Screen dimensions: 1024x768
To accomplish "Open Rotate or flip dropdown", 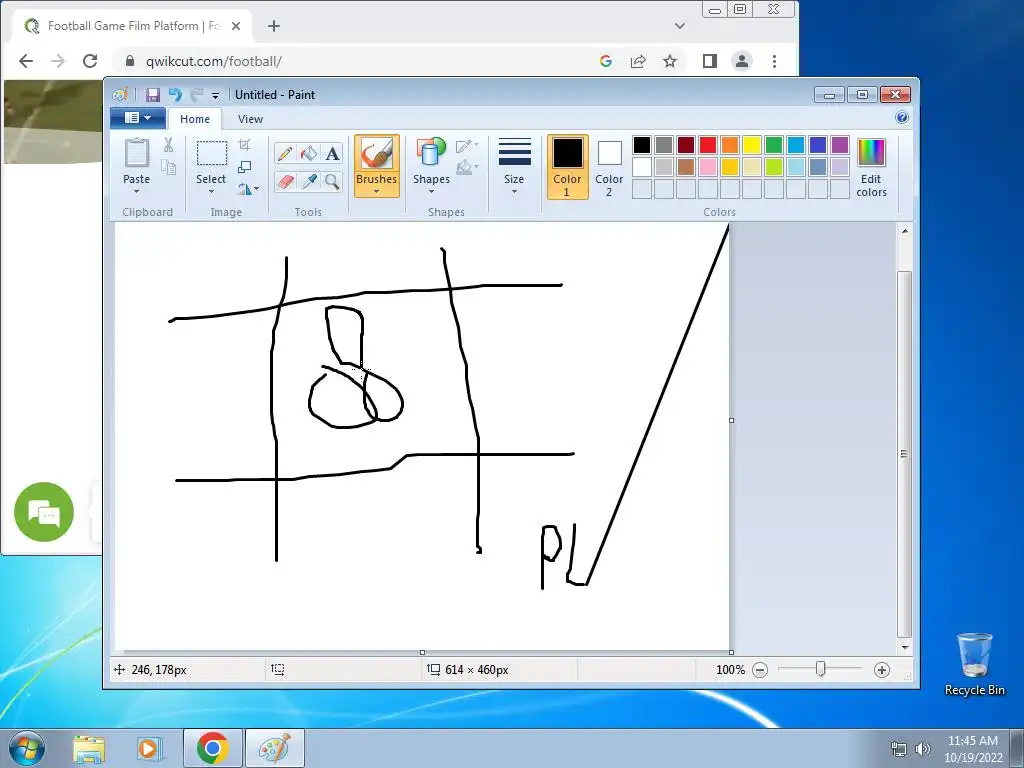I will tap(248, 189).
